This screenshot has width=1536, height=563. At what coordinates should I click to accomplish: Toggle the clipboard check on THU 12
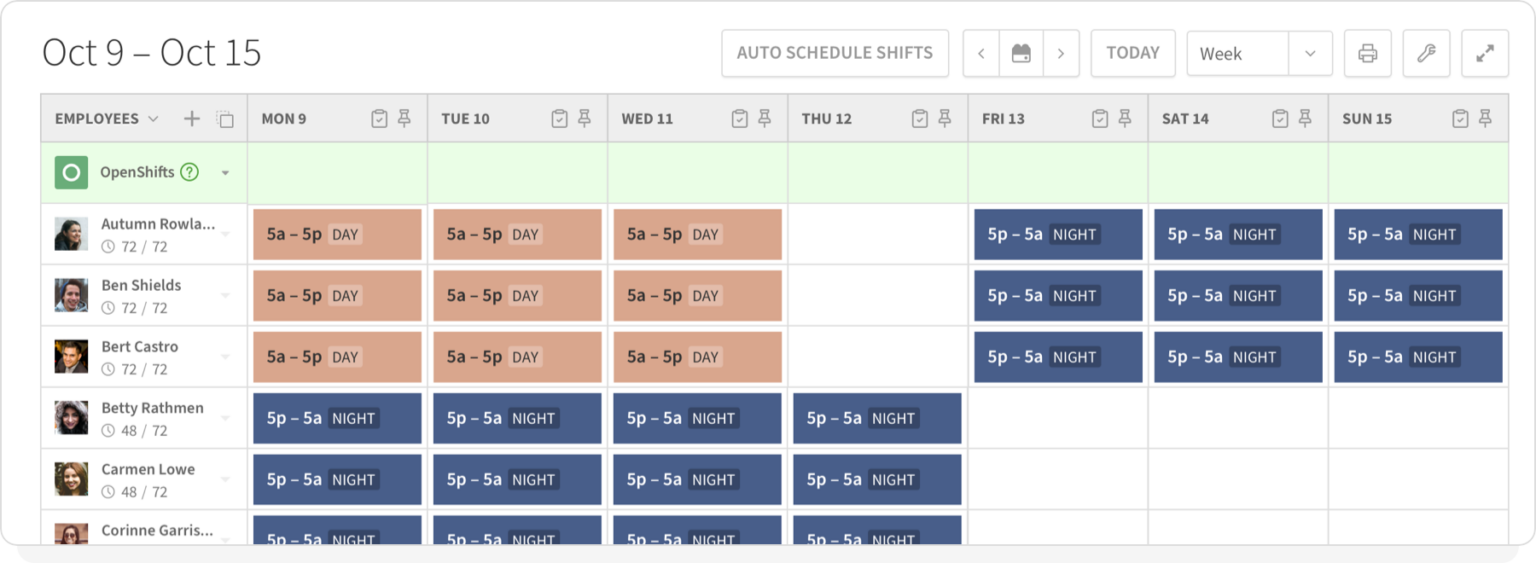pos(920,119)
